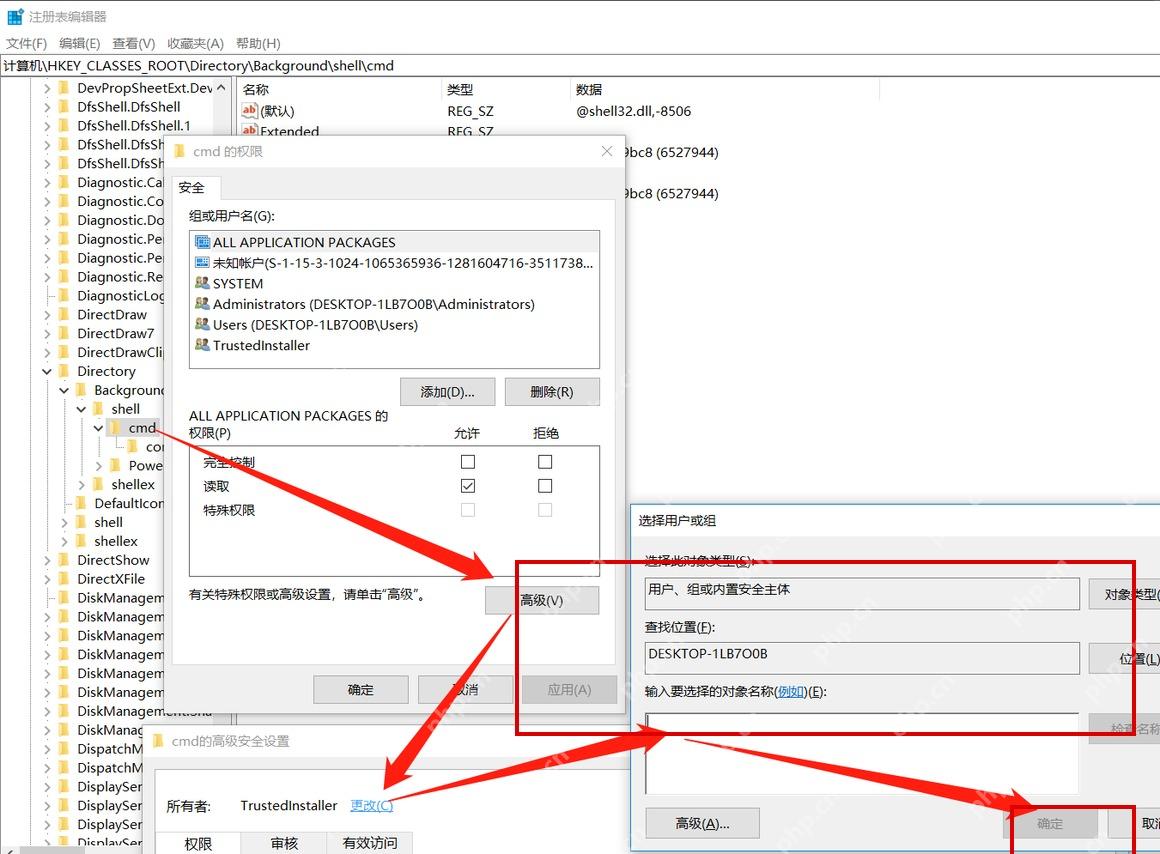Click the folder icon in cmd 的权限 title
This screenshot has width=1160, height=854.
[x=179, y=152]
